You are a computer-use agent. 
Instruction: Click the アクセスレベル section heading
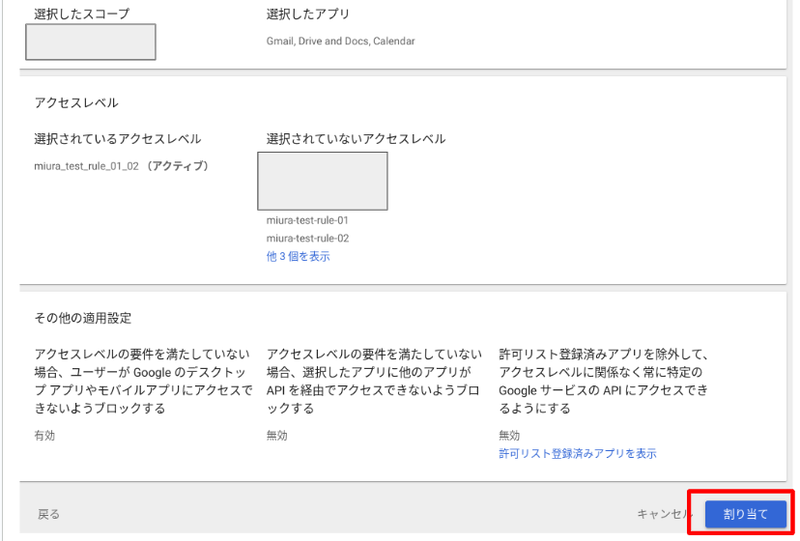click(x=76, y=103)
